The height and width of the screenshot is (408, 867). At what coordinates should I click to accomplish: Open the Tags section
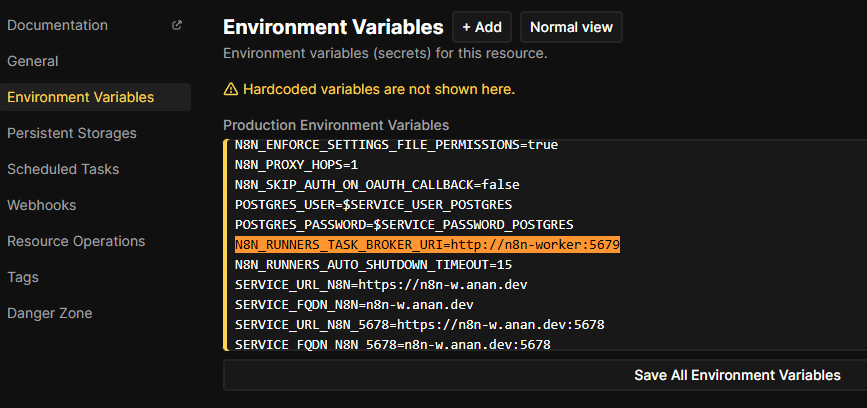(23, 277)
